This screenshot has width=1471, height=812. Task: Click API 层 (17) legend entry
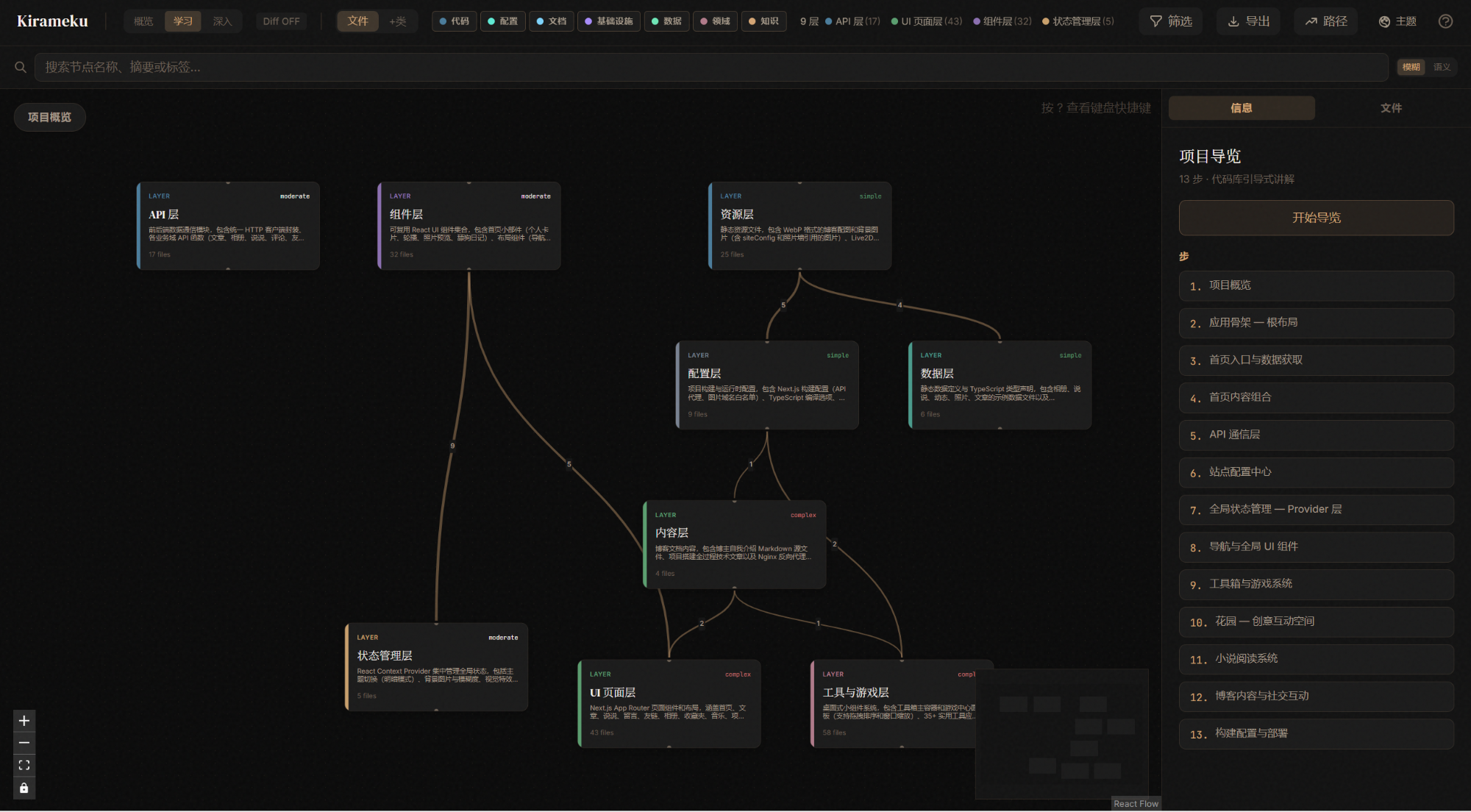point(852,21)
